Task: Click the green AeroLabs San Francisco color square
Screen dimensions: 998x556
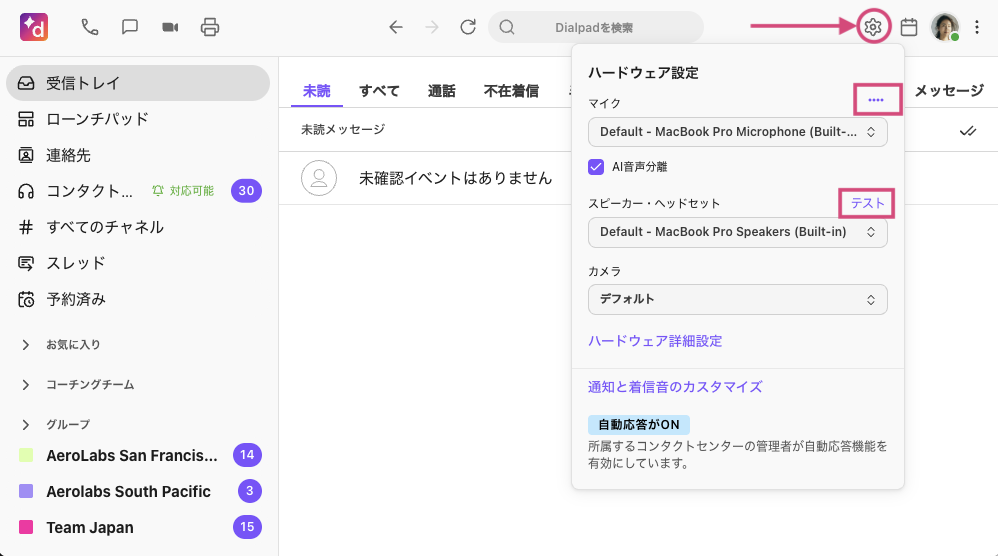Action: (26, 455)
